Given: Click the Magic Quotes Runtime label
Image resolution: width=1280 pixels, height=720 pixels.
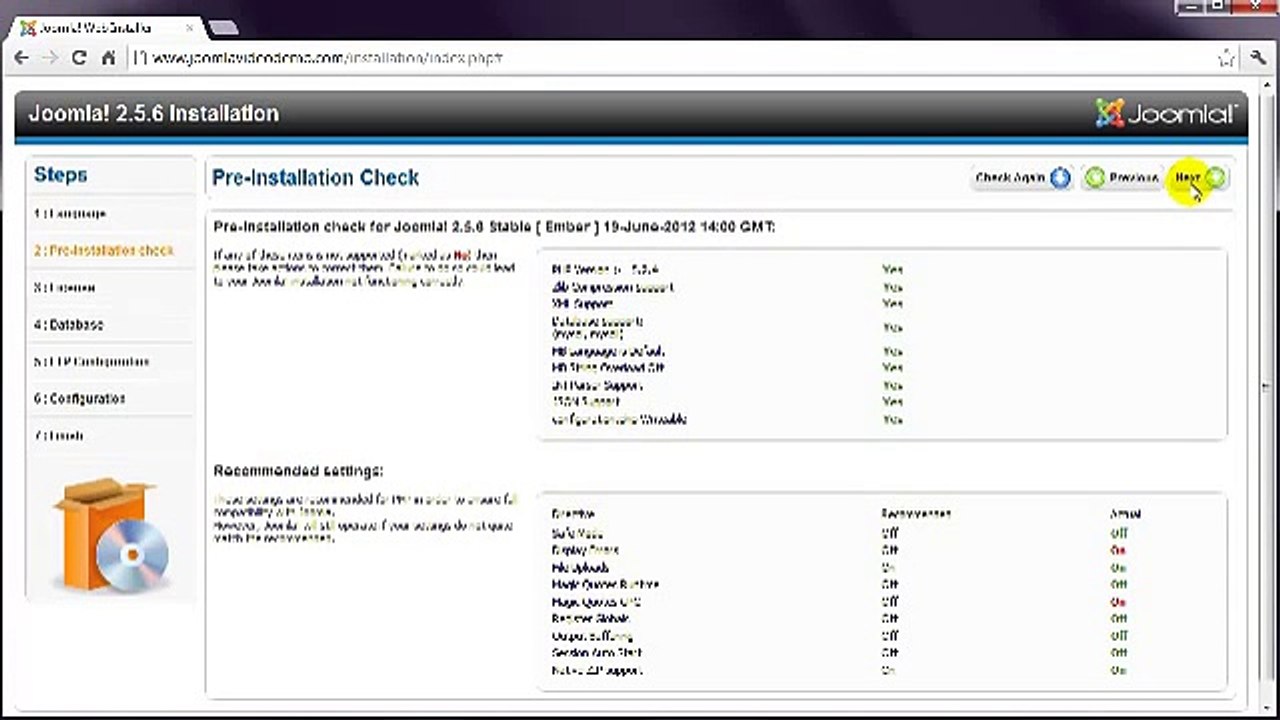Looking at the screenshot, I should [x=605, y=585].
